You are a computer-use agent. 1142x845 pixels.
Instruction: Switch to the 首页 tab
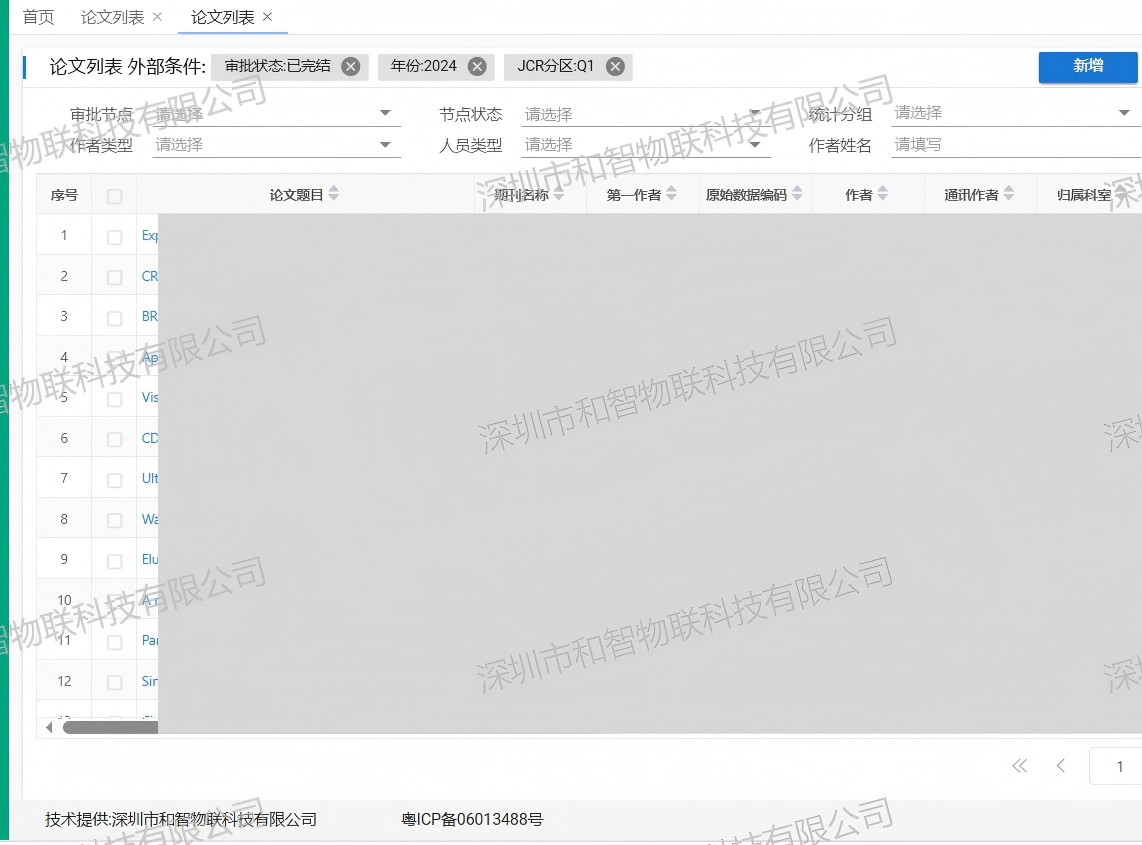(x=39, y=17)
